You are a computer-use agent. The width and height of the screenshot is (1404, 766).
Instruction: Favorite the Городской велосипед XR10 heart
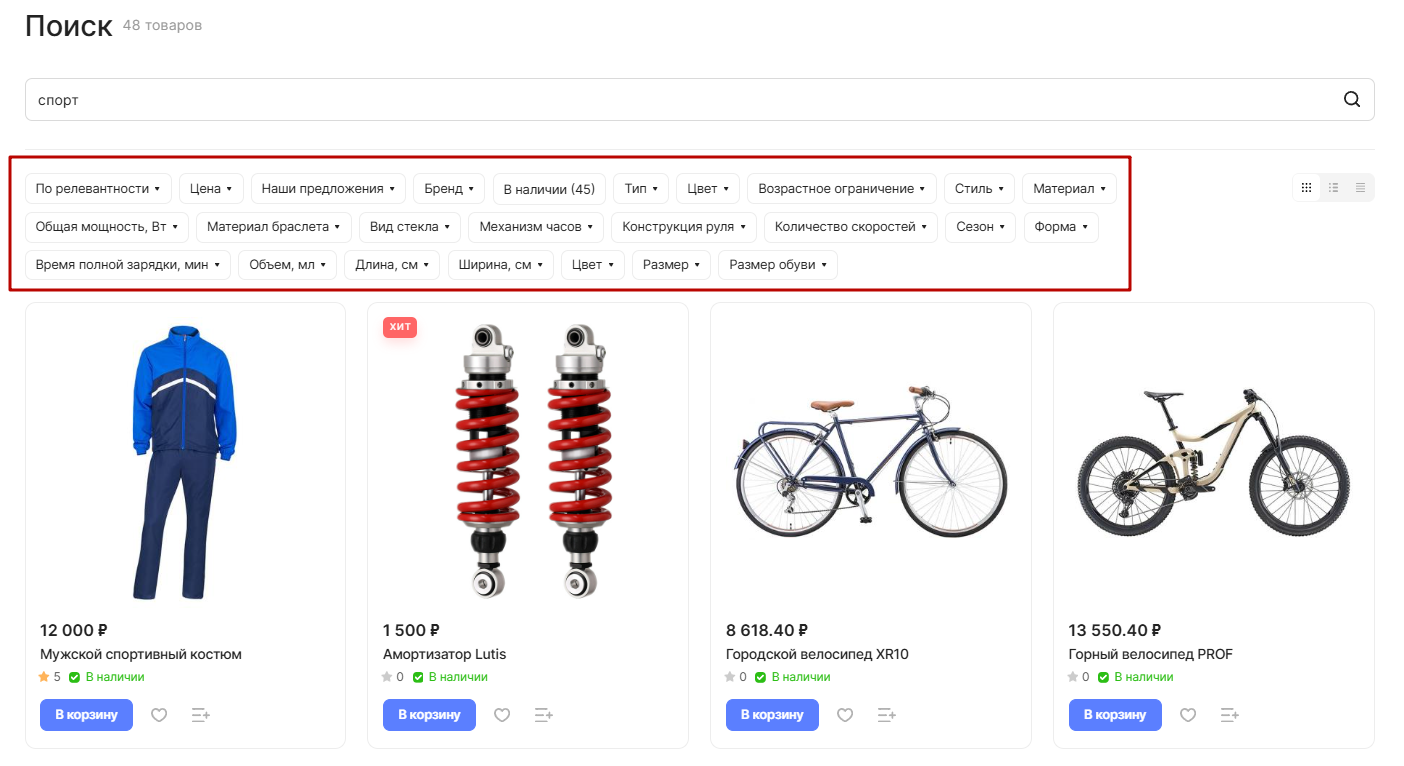[x=845, y=715]
